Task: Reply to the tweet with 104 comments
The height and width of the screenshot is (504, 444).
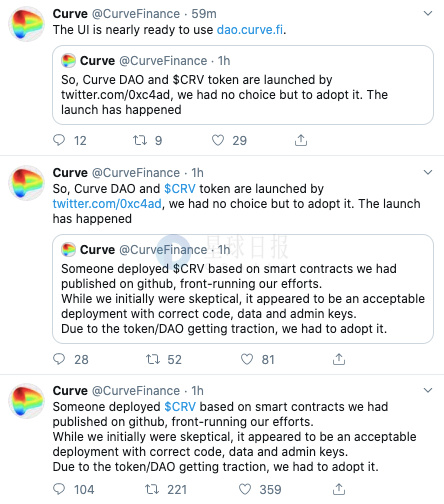Action: [x=59, y=489]
